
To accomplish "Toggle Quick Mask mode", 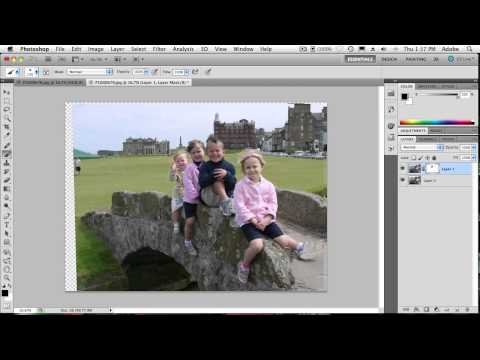I will pos(6,305).
